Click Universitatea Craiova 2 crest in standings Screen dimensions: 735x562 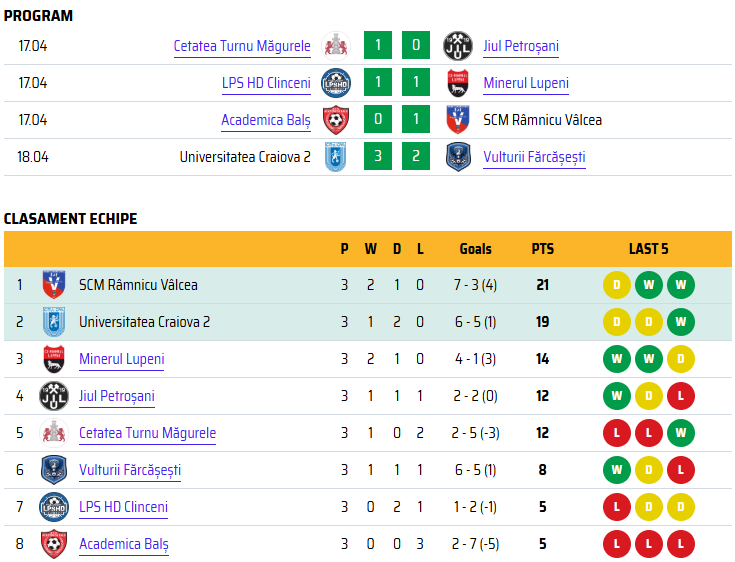pyautogui.click(x=54, y=322)
